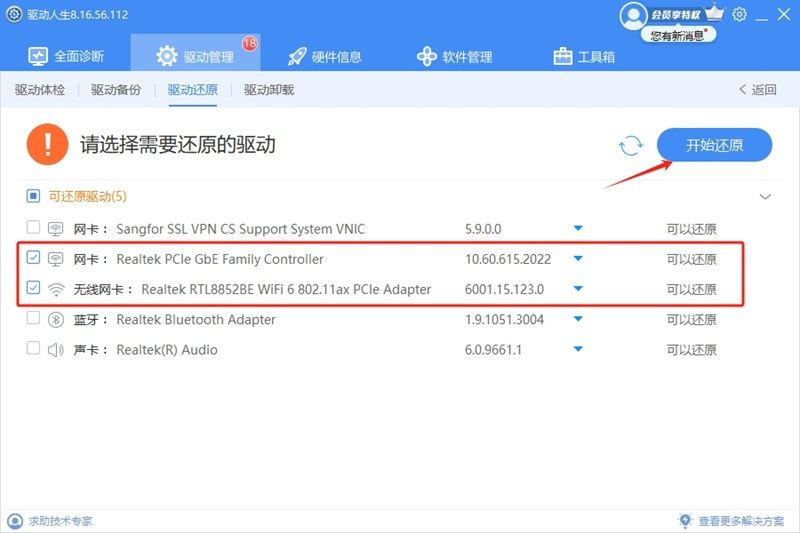Click the 会员享特权 label
This screenshot has width=800, height=533.
[676, 15]
